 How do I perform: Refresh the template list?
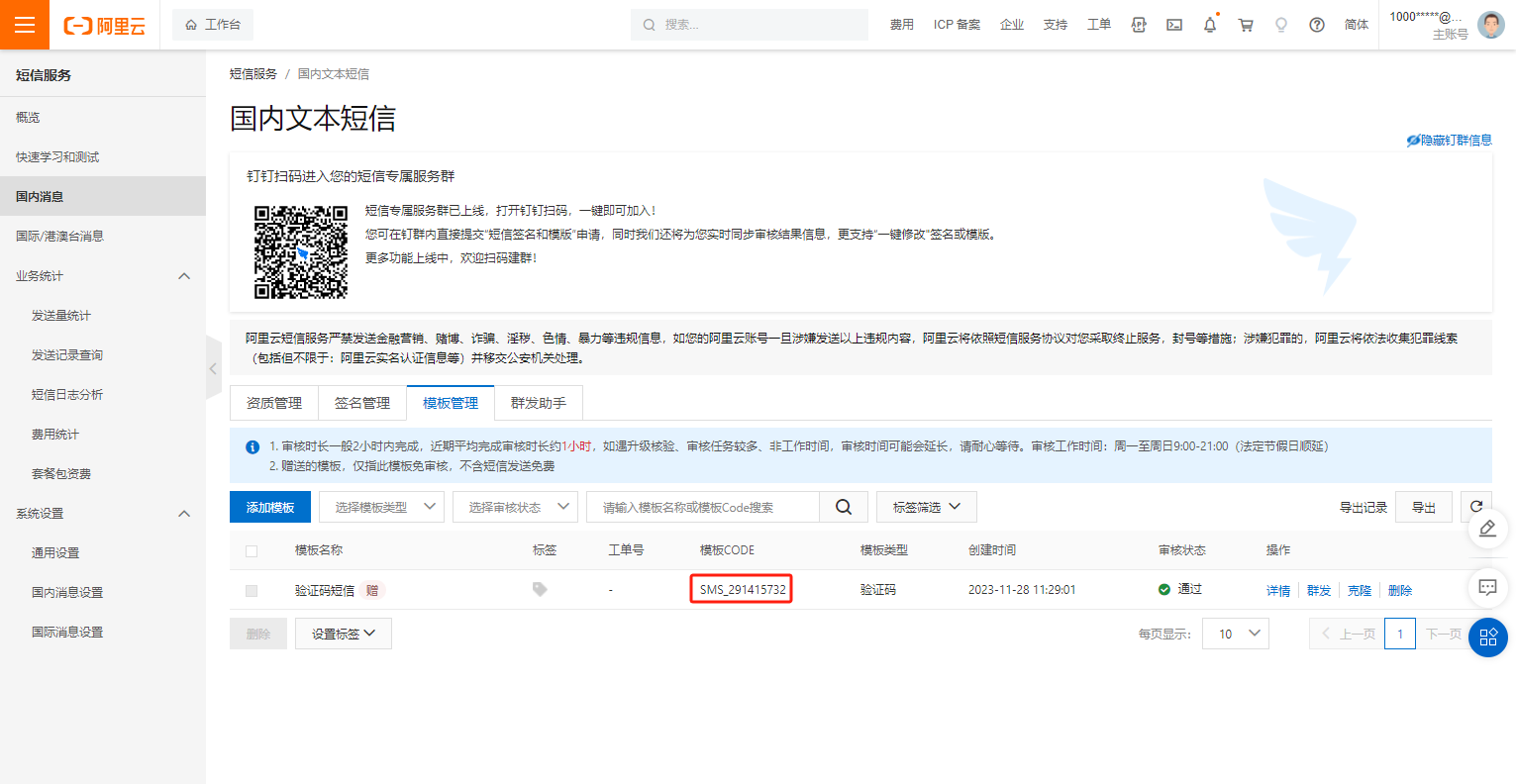click(x=1476, y=507)
